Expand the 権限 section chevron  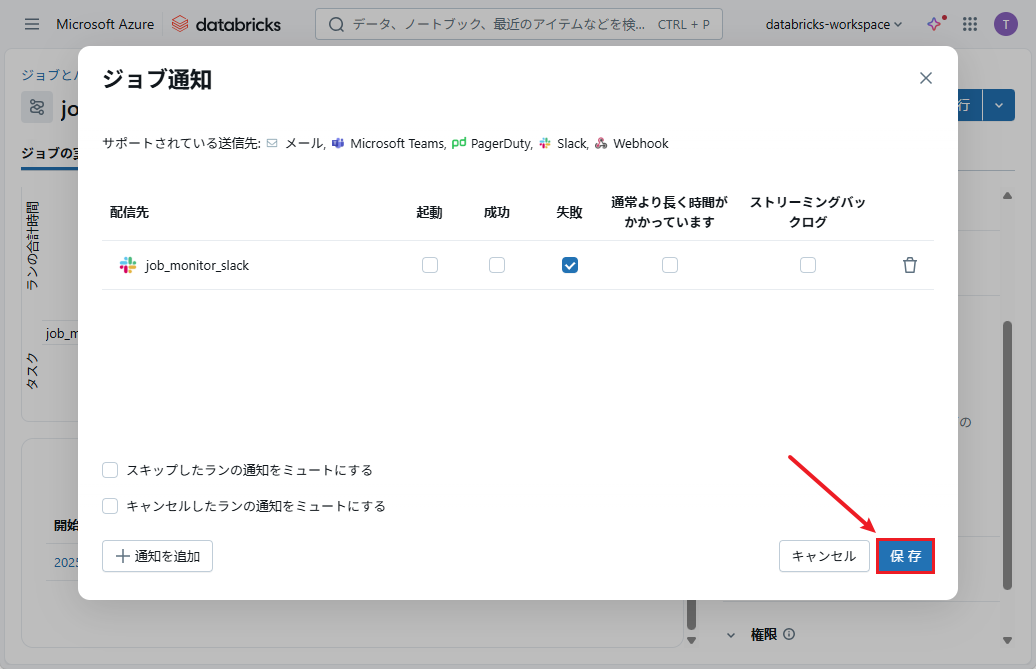pyautogui.click(x=730, y=634)
